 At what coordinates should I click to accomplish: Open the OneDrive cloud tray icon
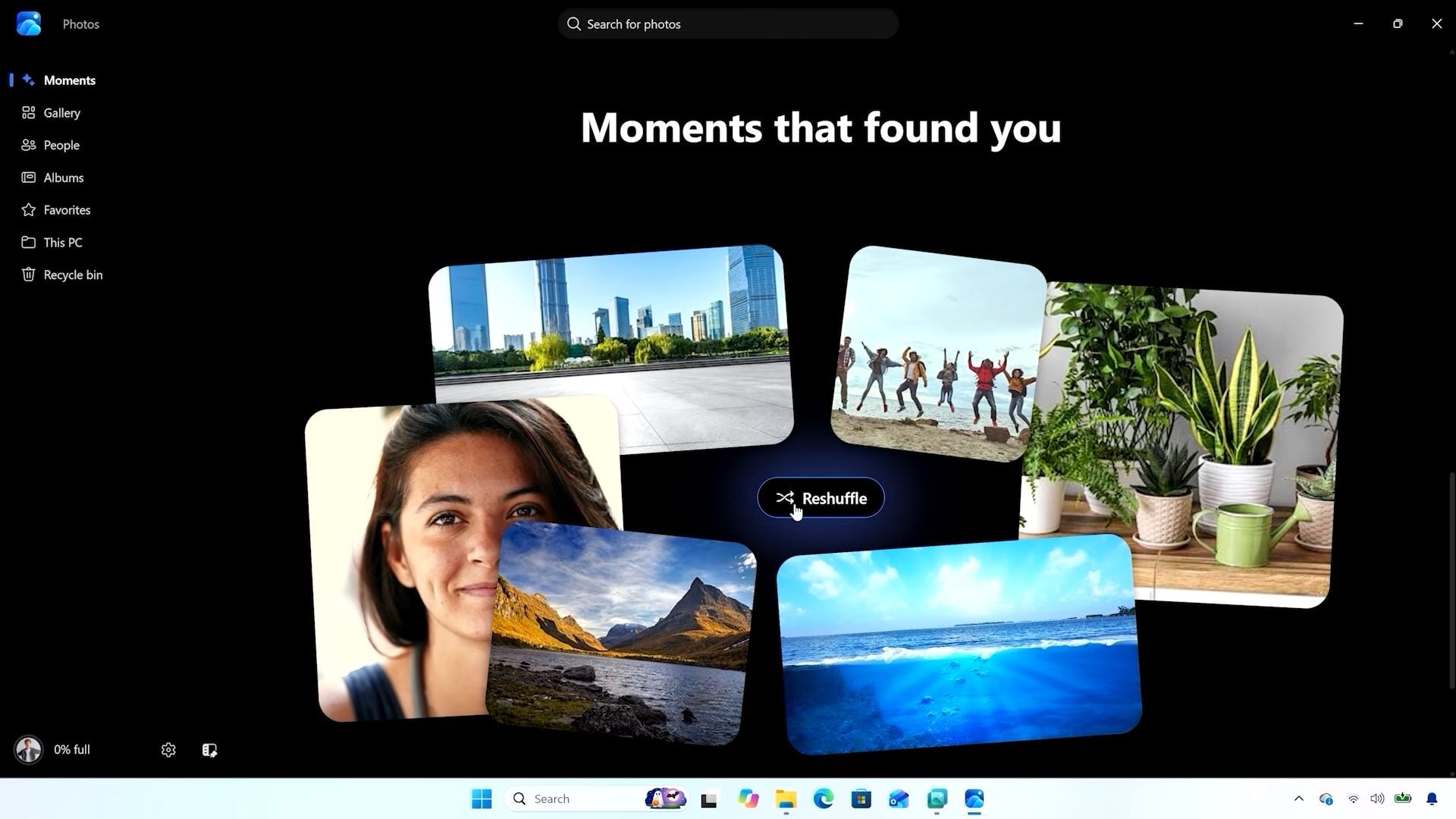[x=1326, y=799]
